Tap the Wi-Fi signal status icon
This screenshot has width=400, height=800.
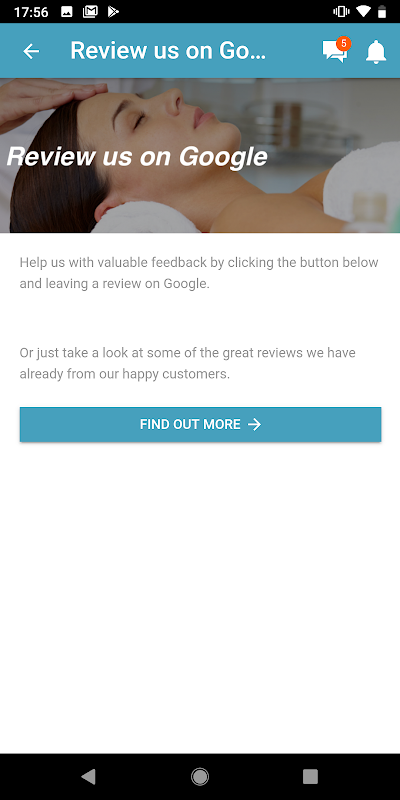click(363, 12)
